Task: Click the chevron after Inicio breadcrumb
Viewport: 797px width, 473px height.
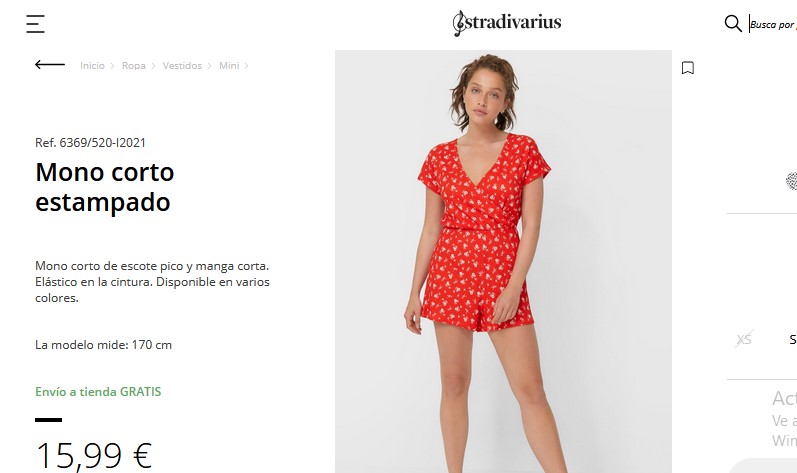Action: tap(112, 66)
